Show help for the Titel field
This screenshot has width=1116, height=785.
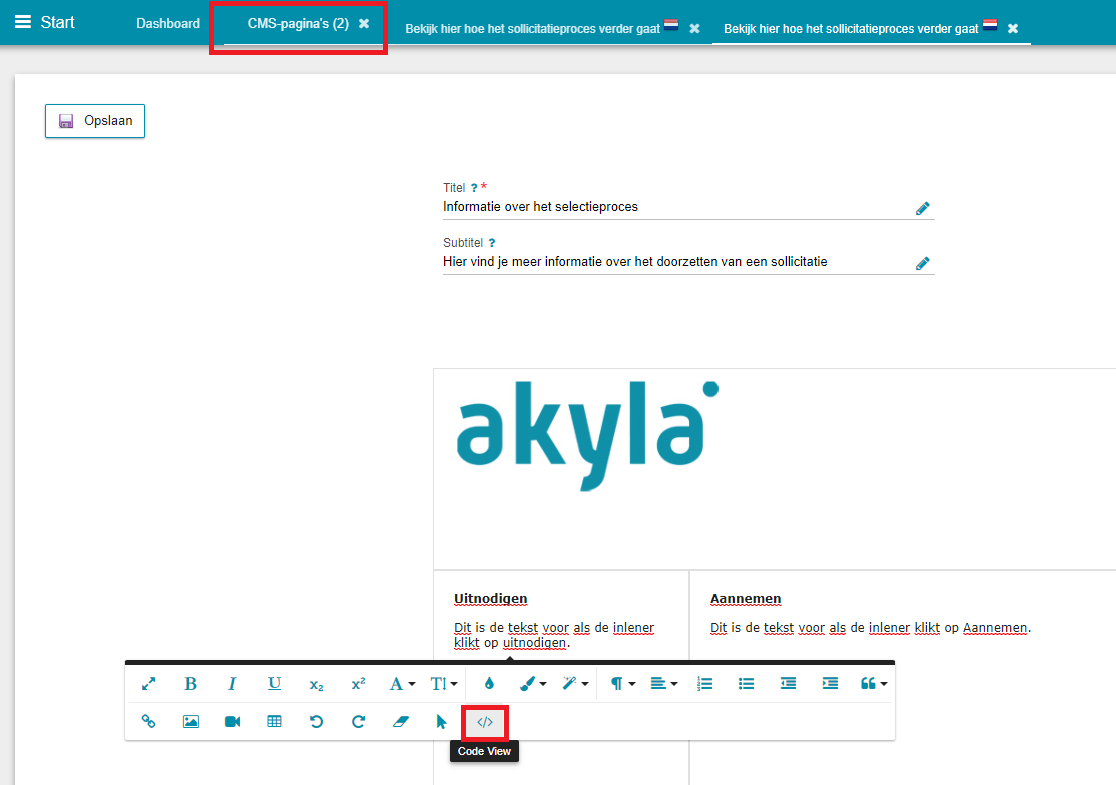click(474, 188)
